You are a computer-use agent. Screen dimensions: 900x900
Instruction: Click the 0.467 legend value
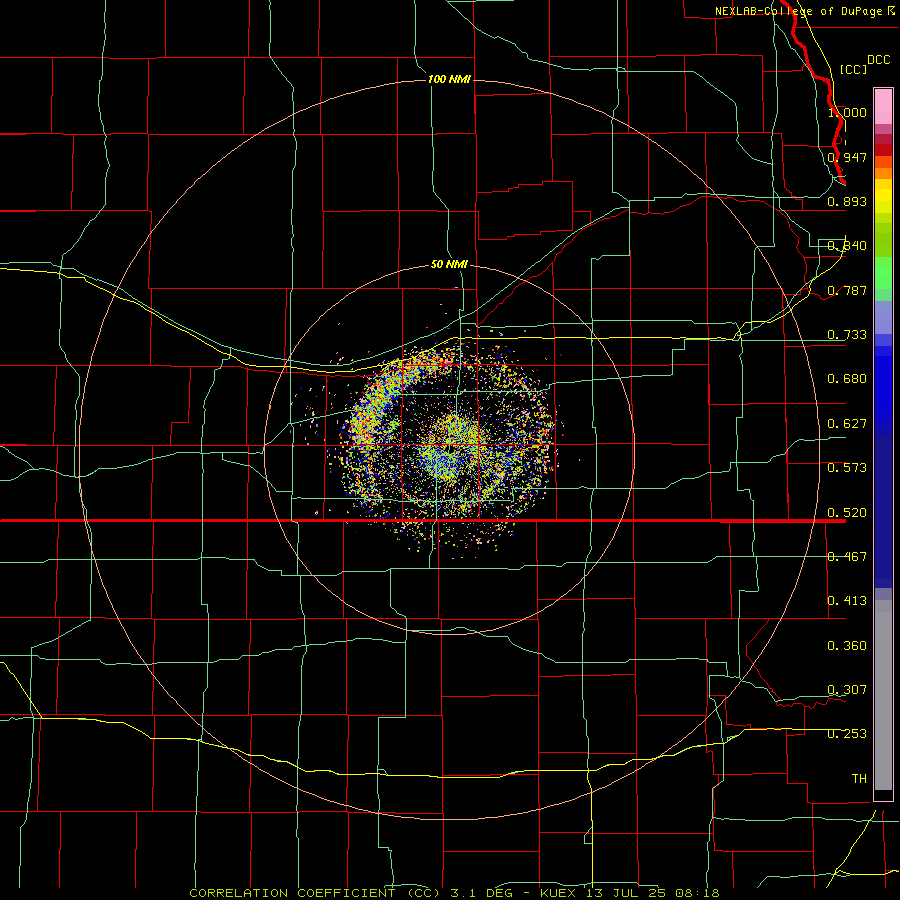847,557
